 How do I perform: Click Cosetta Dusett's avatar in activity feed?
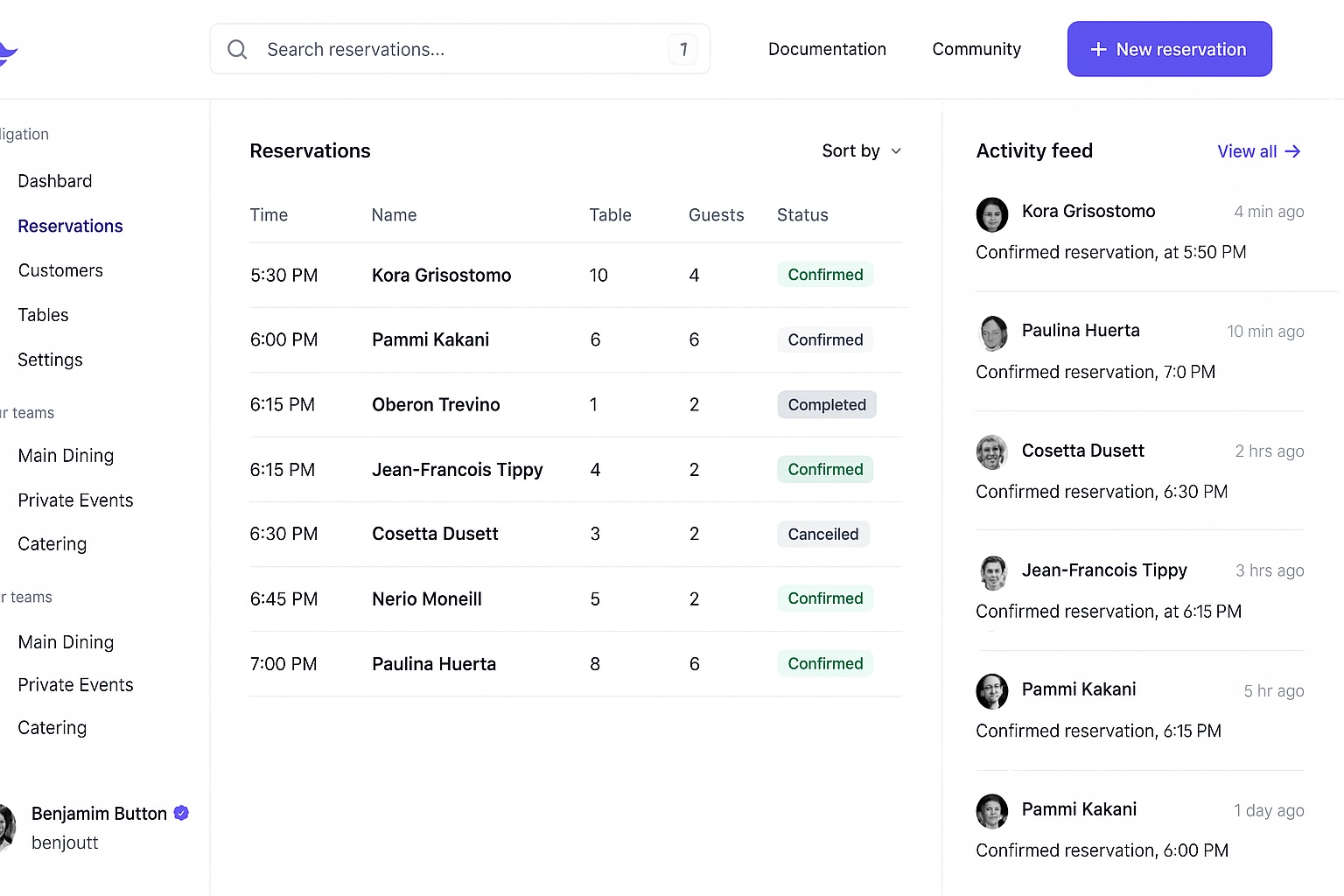991,452
